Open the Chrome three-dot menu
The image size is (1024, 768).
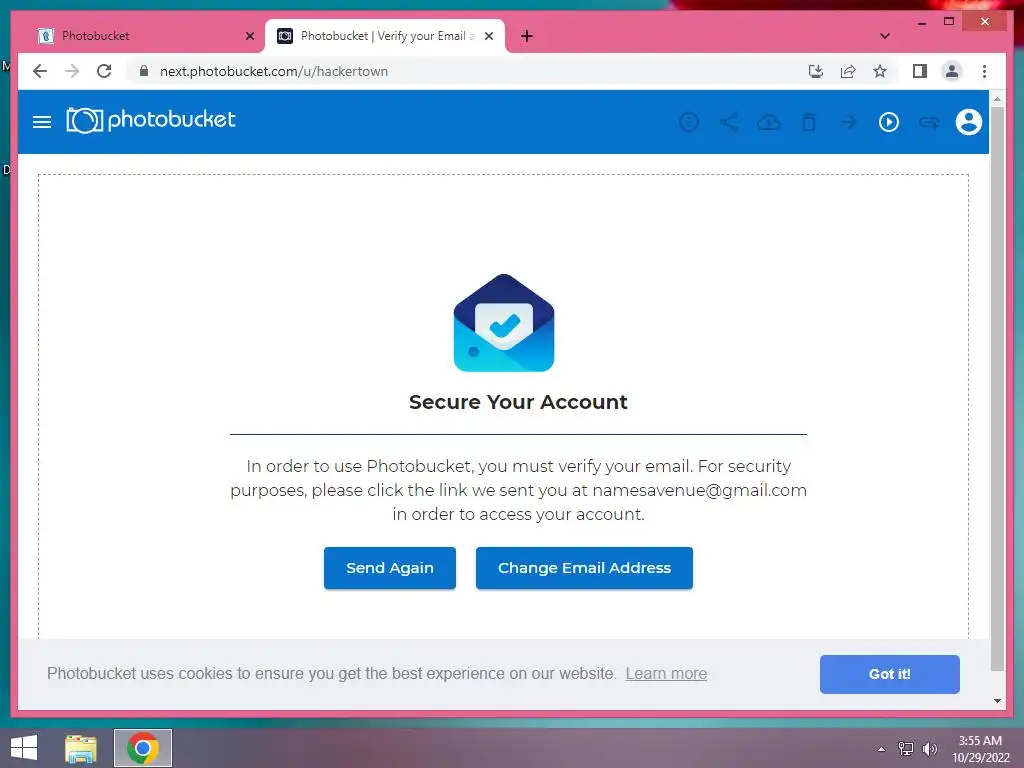(984, 71)
